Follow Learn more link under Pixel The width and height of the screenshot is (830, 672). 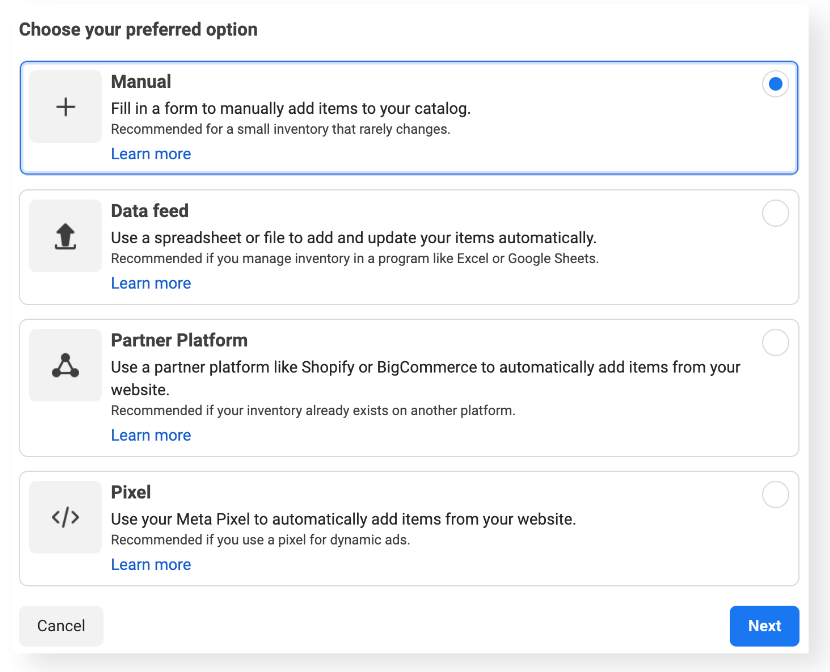(x=151, y=564)
